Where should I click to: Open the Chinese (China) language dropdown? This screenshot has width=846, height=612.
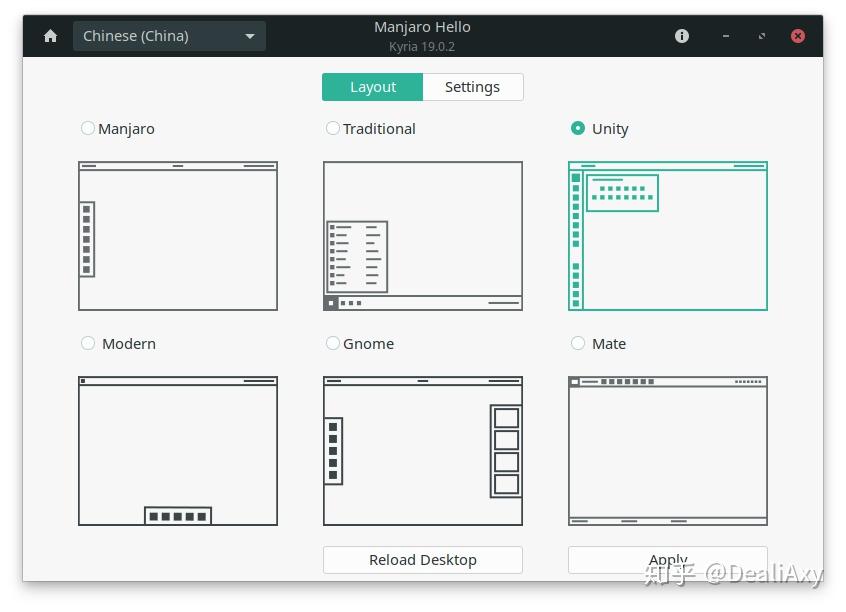169,36
